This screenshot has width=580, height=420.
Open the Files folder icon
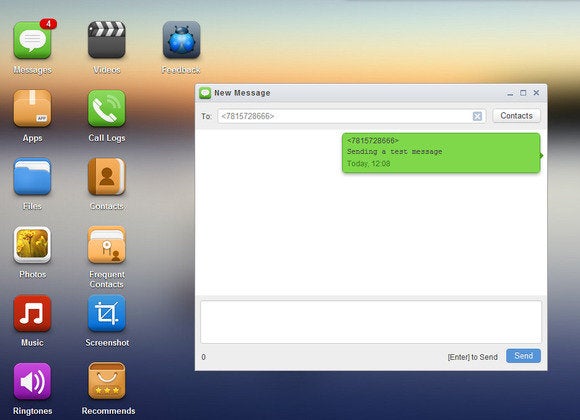[32, 177]
